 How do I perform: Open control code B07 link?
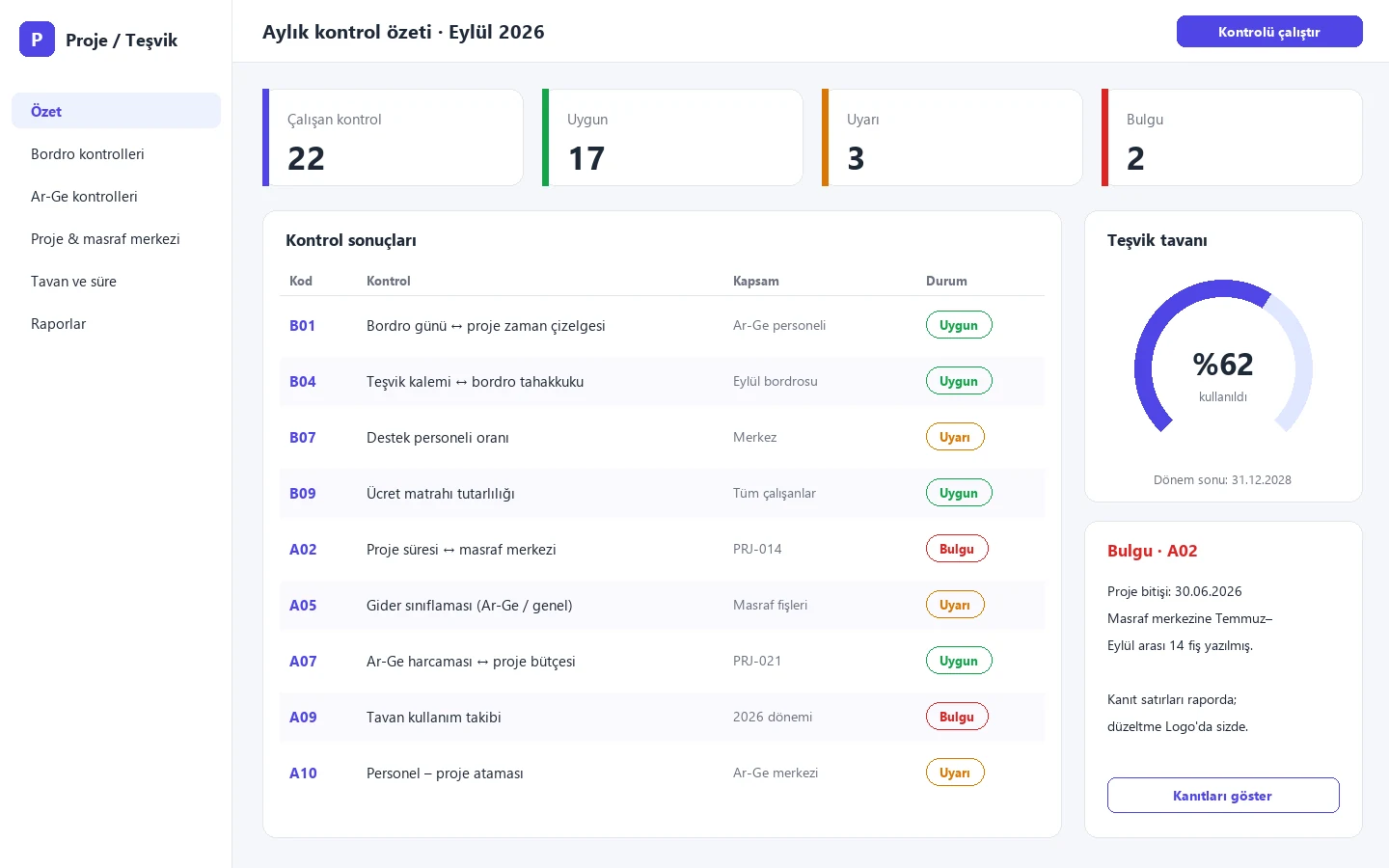303,438
